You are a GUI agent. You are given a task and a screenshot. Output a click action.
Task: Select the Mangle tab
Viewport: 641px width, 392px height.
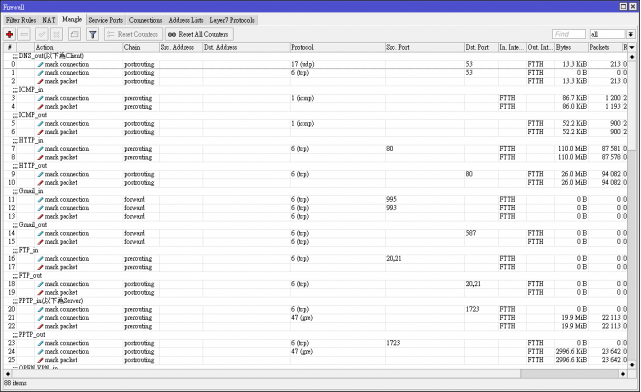[x=72, y=19]
